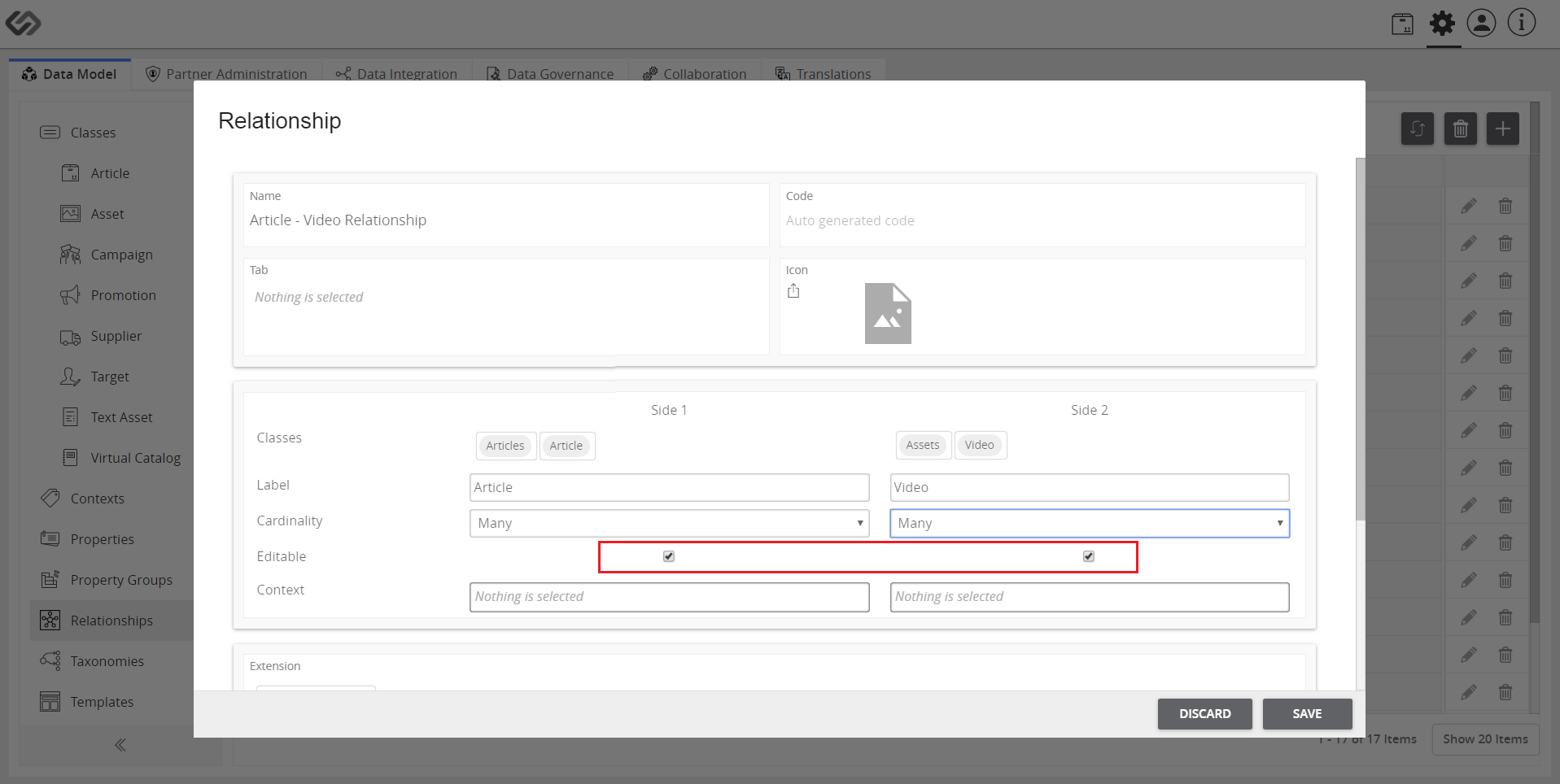
Task: Click the refresh button behind the dialog
Action: 1417,128
